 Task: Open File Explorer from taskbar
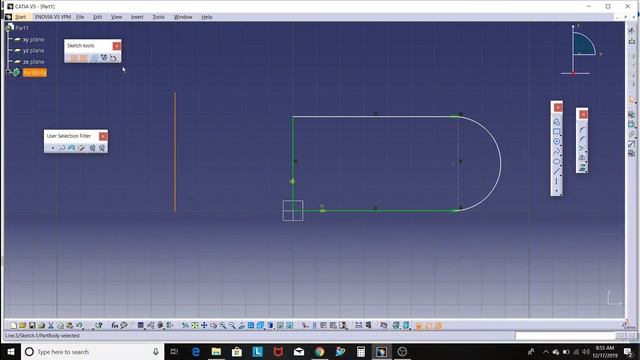[x=216, y=351]
